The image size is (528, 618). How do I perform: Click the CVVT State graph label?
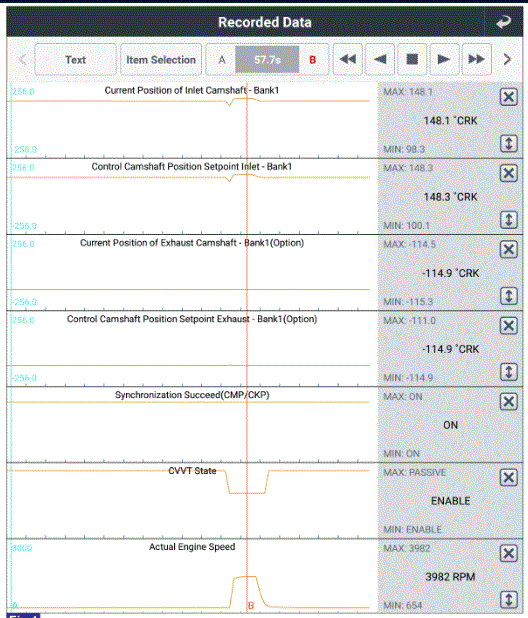coord(192,471)
